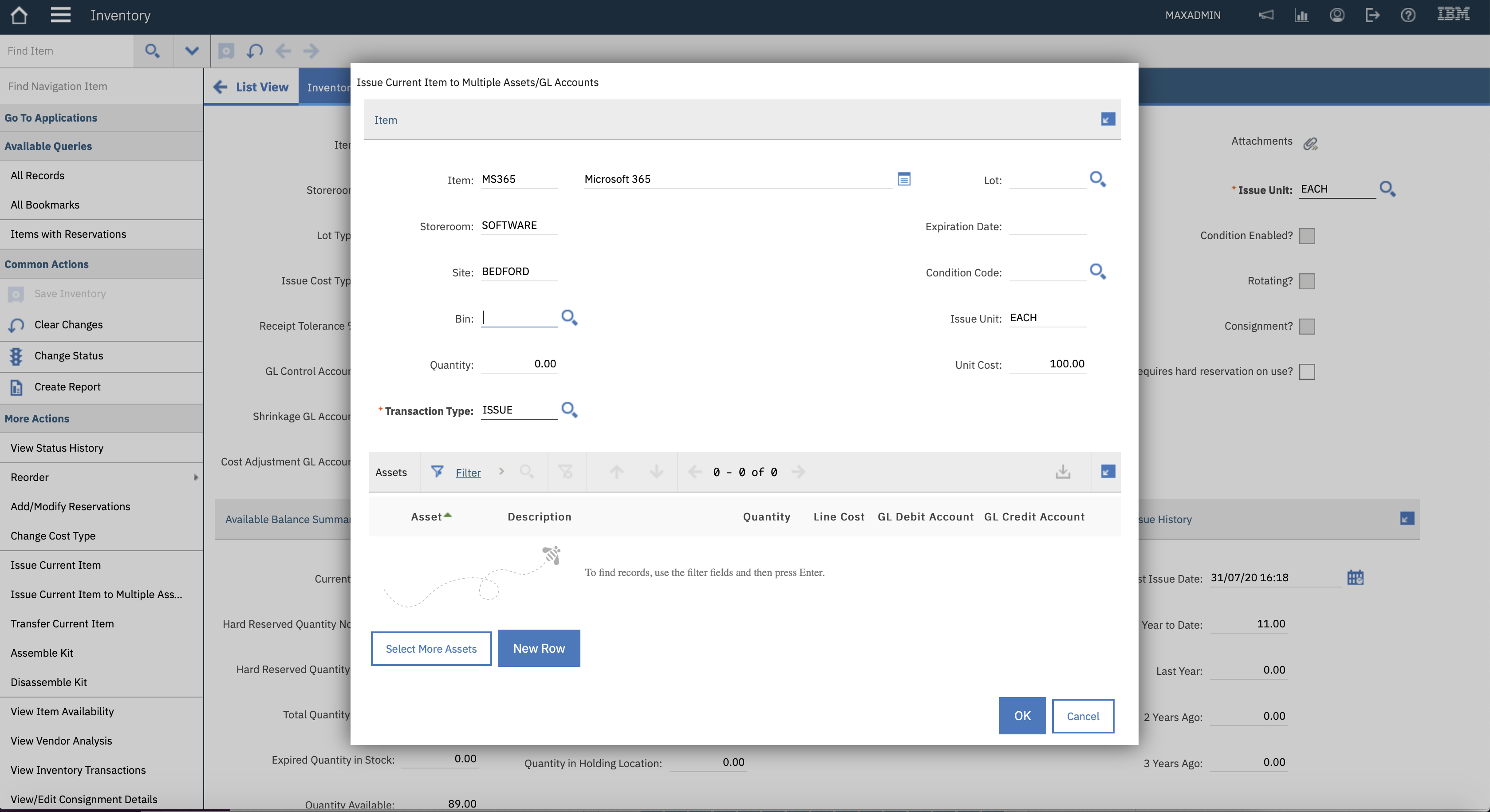Expand the Find Item search dropdown arrow
The height and width of the screenshot is (812, 1490).
tap(192, 51)
